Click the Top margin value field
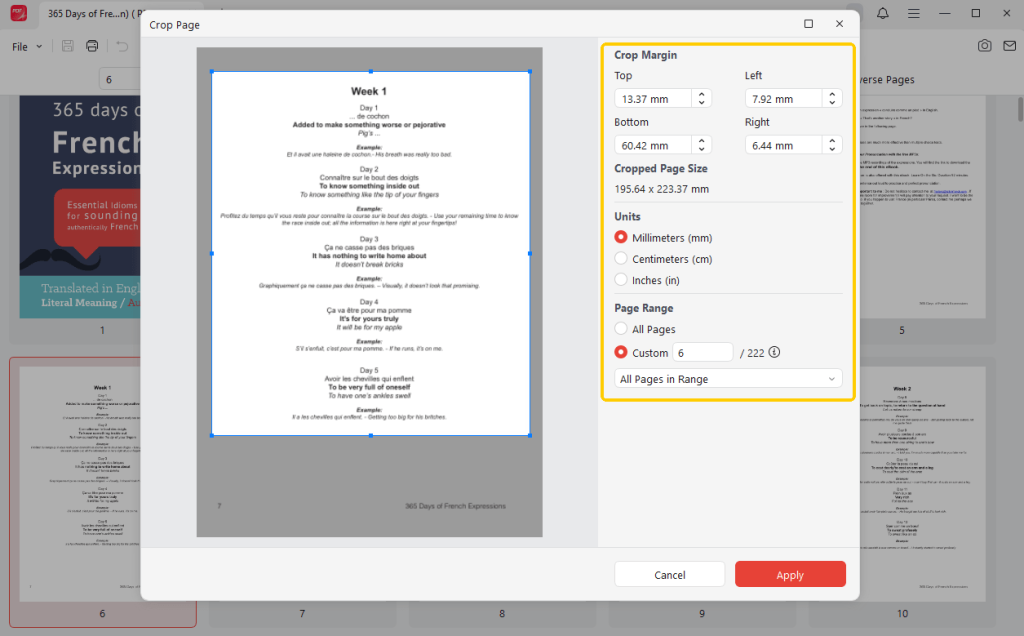This screenshot has height=636, width=1024. pyautogui.click(x=652, y=99)
